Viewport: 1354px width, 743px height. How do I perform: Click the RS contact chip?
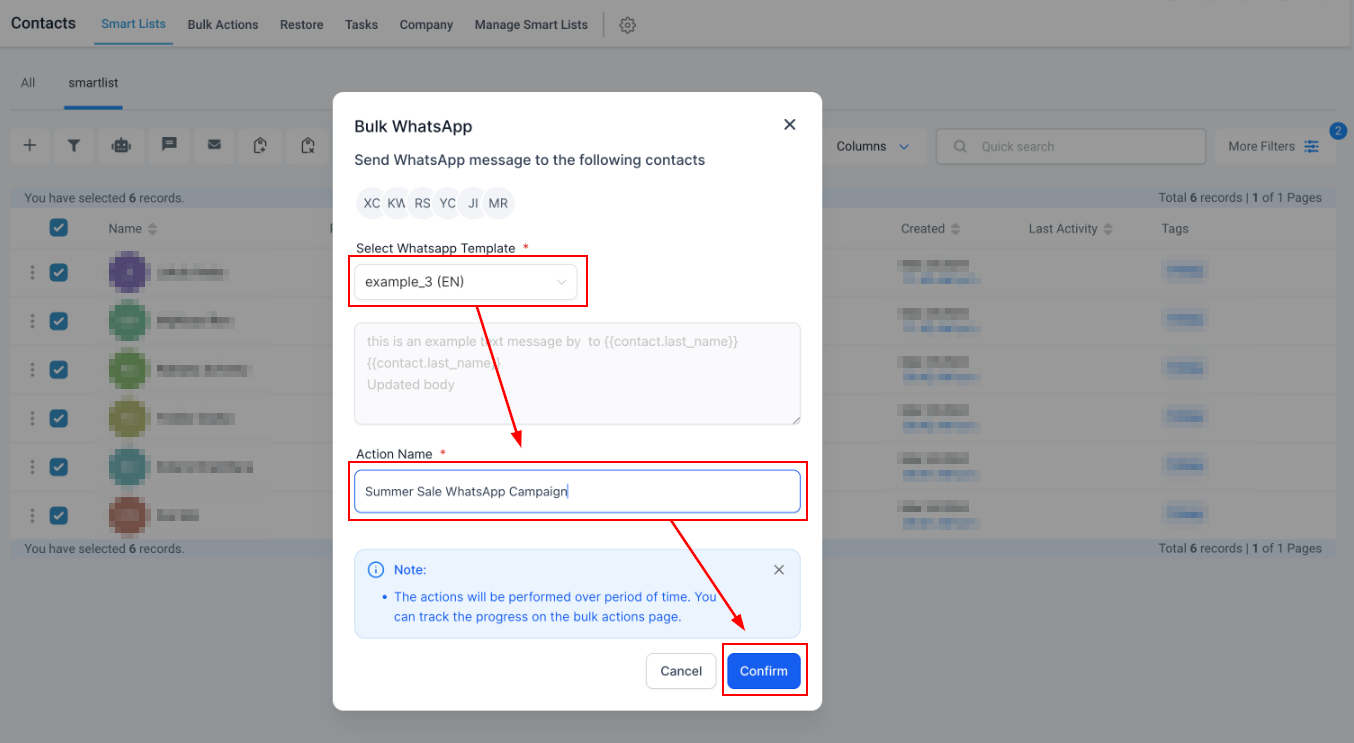(422, 203)
